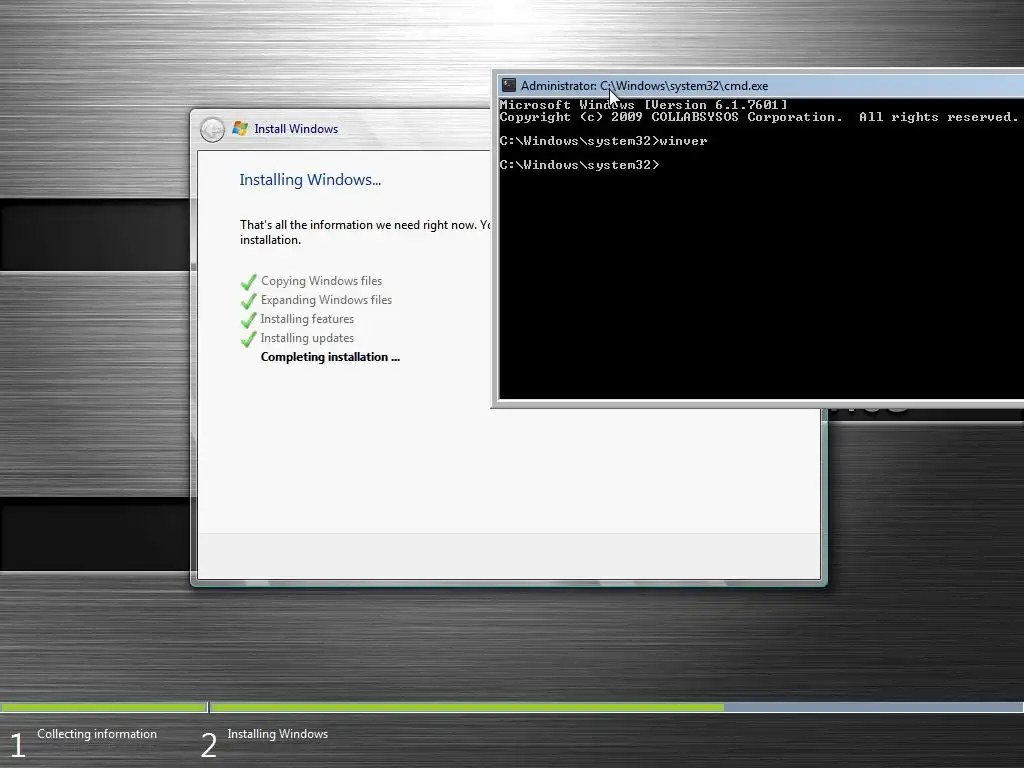
Task: Click the Microsoft Windows version line in cmd
Action: tap(643, 104)
